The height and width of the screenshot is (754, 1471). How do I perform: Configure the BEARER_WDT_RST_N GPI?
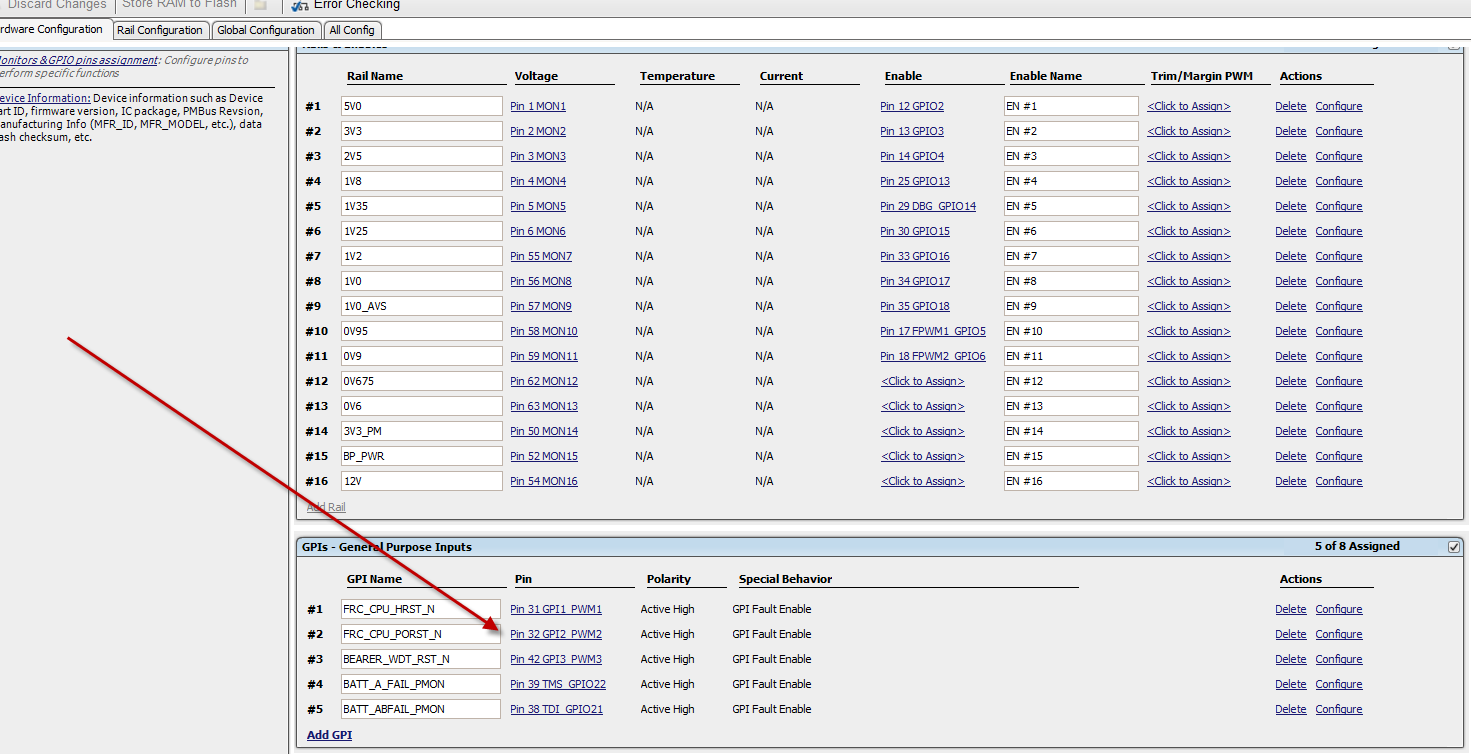1339,659
